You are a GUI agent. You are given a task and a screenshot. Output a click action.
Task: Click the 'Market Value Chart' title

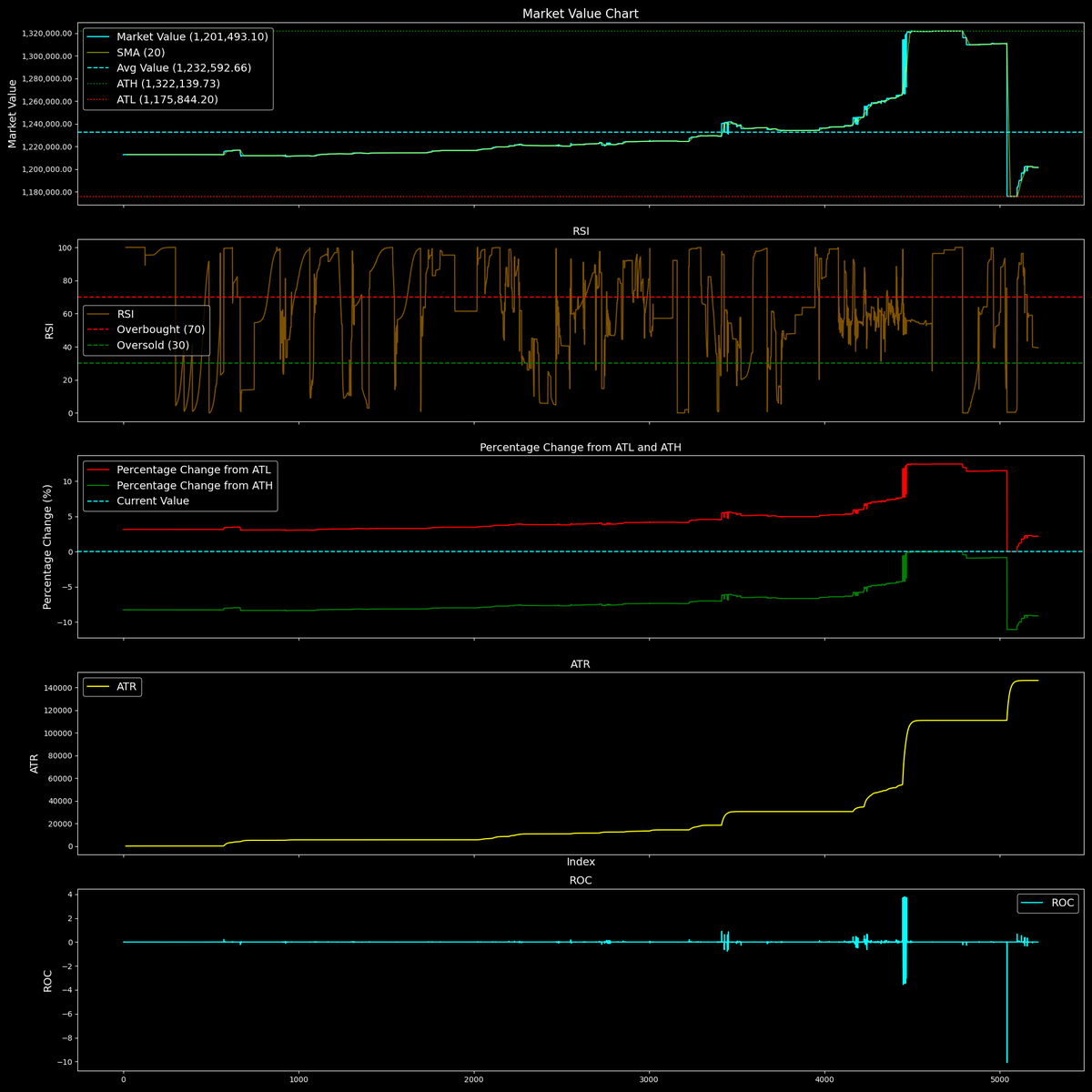[x=580, y=14]
